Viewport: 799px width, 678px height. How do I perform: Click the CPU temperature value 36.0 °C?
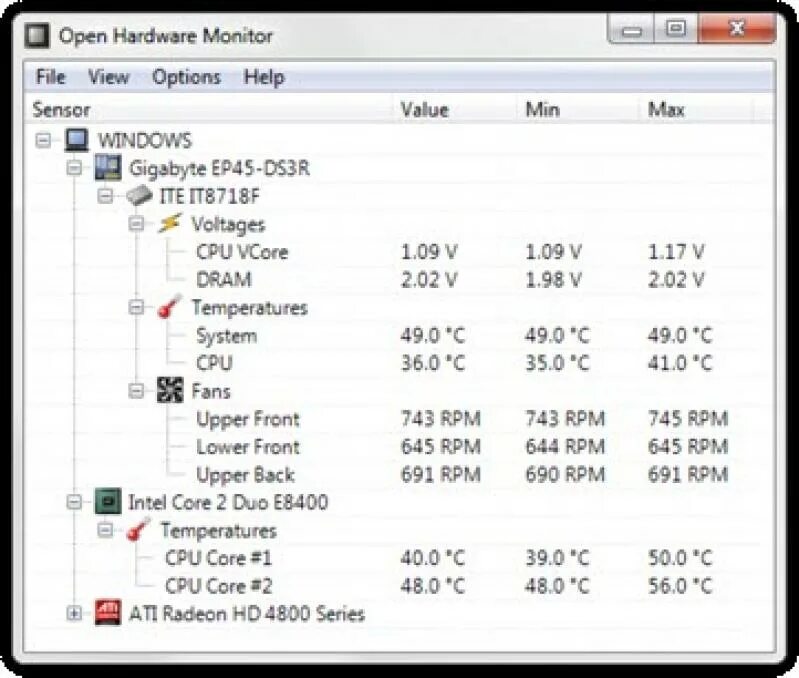(x=433, y=363)
